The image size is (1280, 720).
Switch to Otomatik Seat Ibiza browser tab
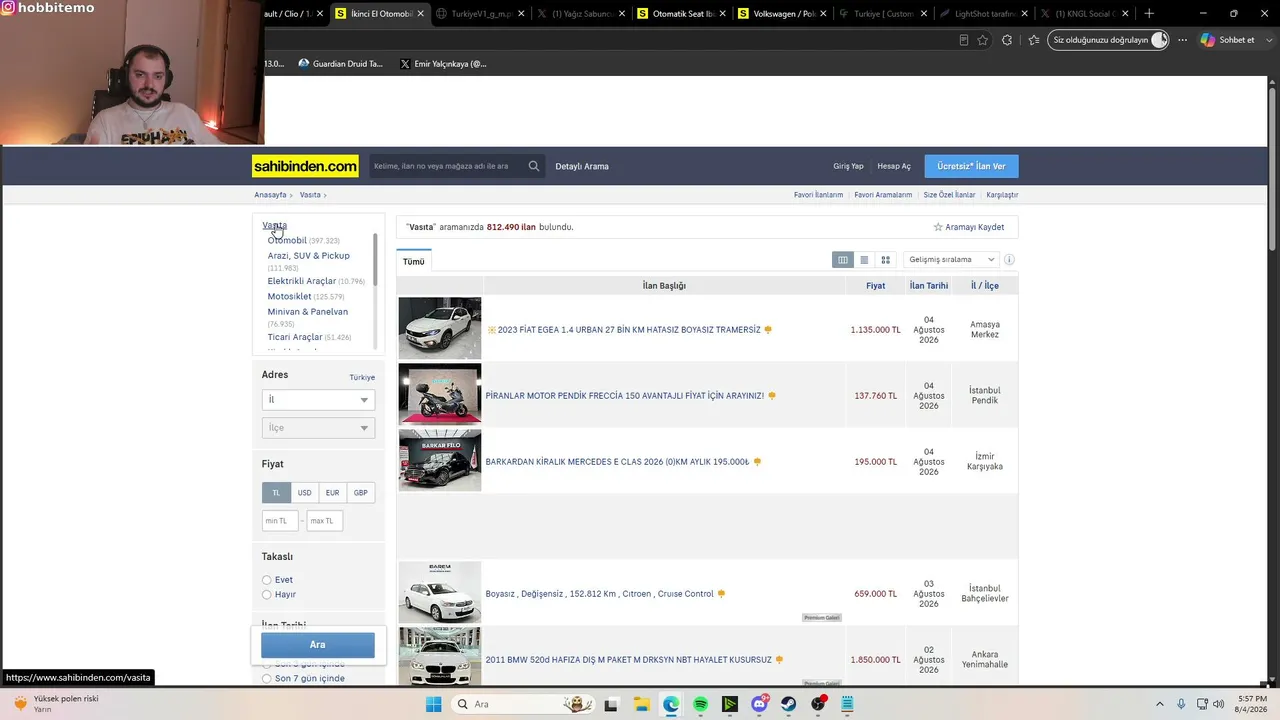click(681, 14)
